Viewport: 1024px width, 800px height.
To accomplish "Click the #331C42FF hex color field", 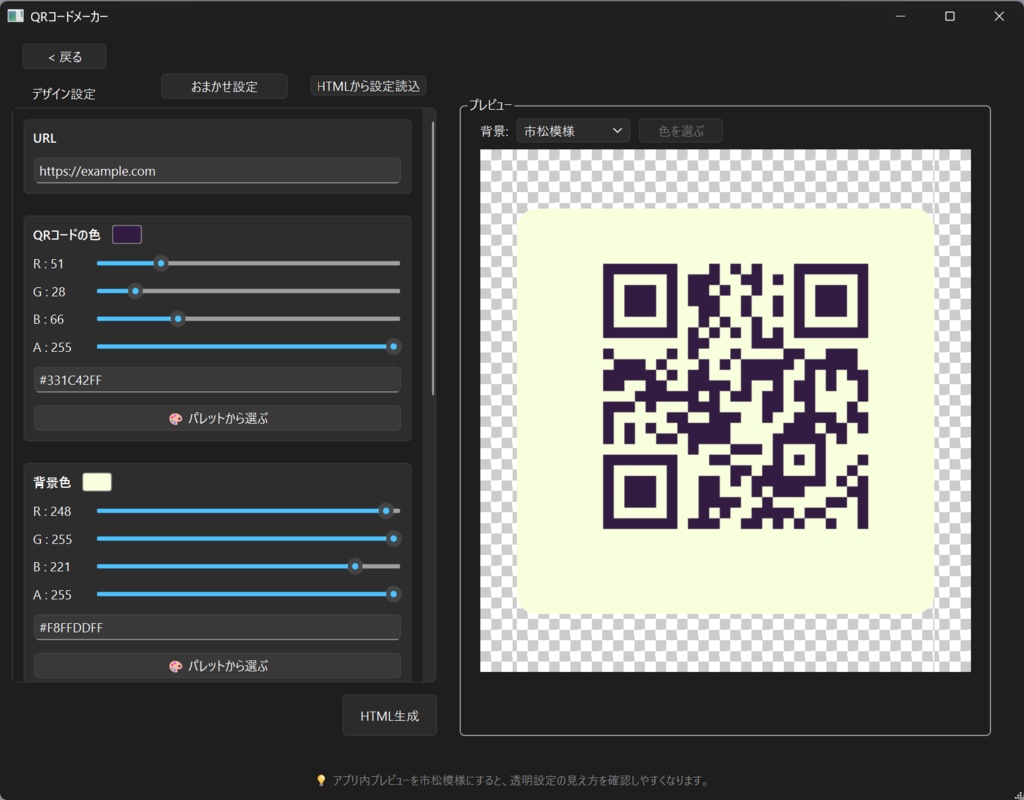I will pyautogui.click(x=217, y=380).
